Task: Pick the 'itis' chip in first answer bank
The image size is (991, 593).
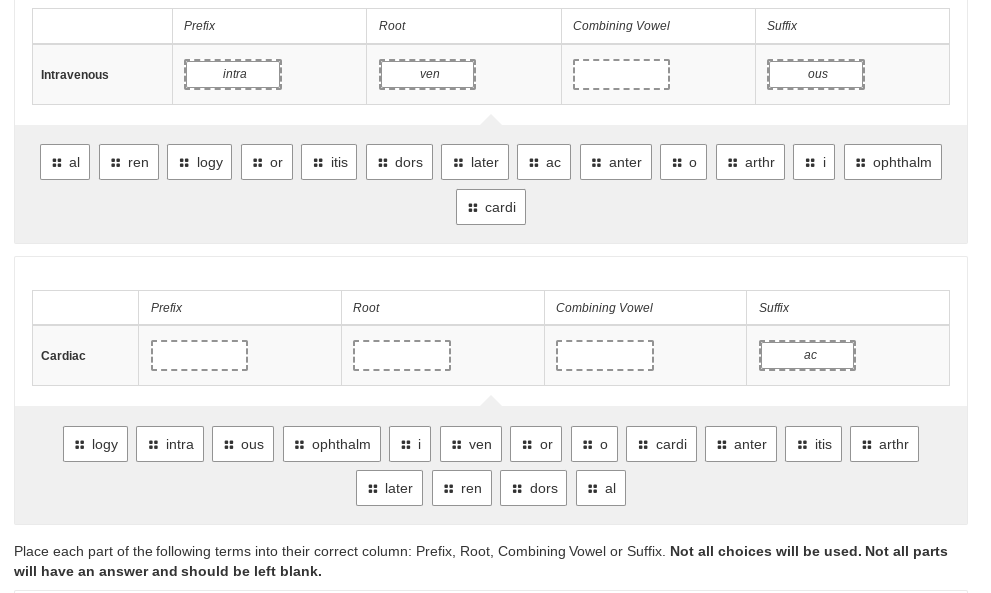Action: 329,162
